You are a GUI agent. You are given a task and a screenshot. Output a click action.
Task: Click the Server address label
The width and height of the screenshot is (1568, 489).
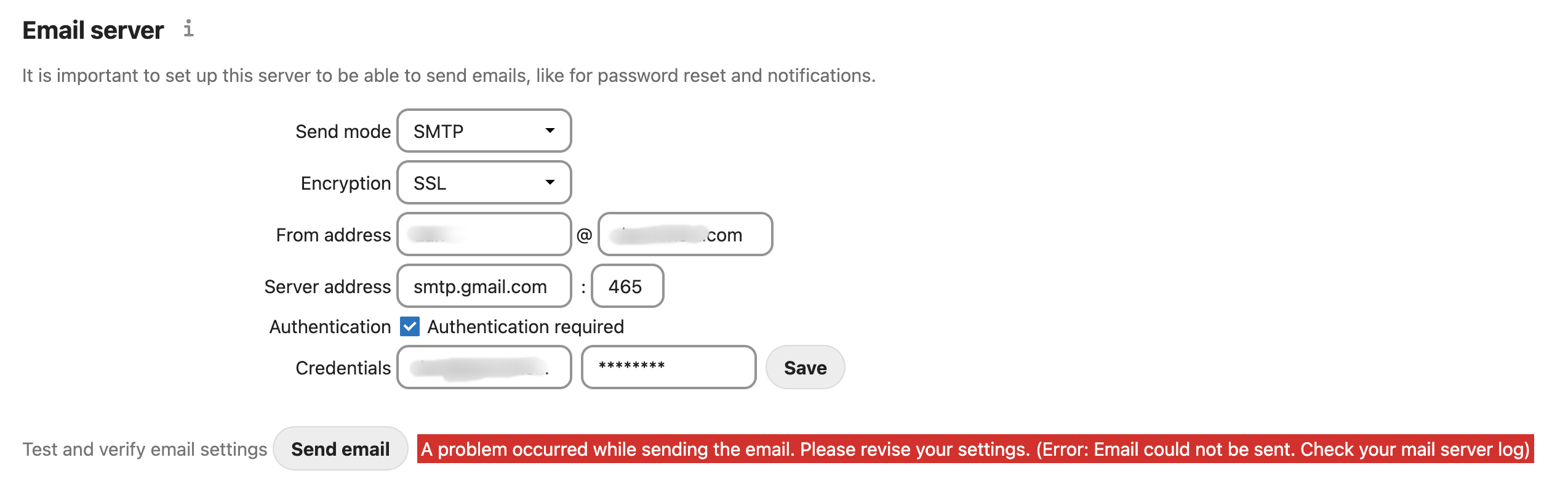pyautogui.click(x=327, y=286)
